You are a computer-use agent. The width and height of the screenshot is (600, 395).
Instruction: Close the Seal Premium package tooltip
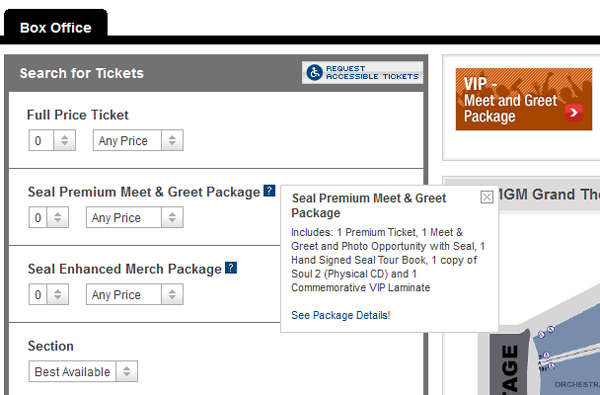pyautogui.click(x=487, y=197)
